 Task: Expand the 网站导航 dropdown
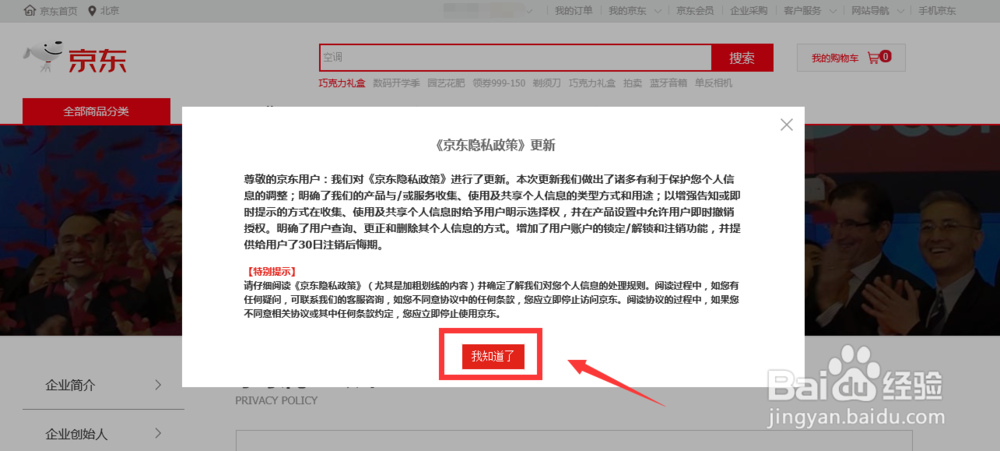coord(878,11)
